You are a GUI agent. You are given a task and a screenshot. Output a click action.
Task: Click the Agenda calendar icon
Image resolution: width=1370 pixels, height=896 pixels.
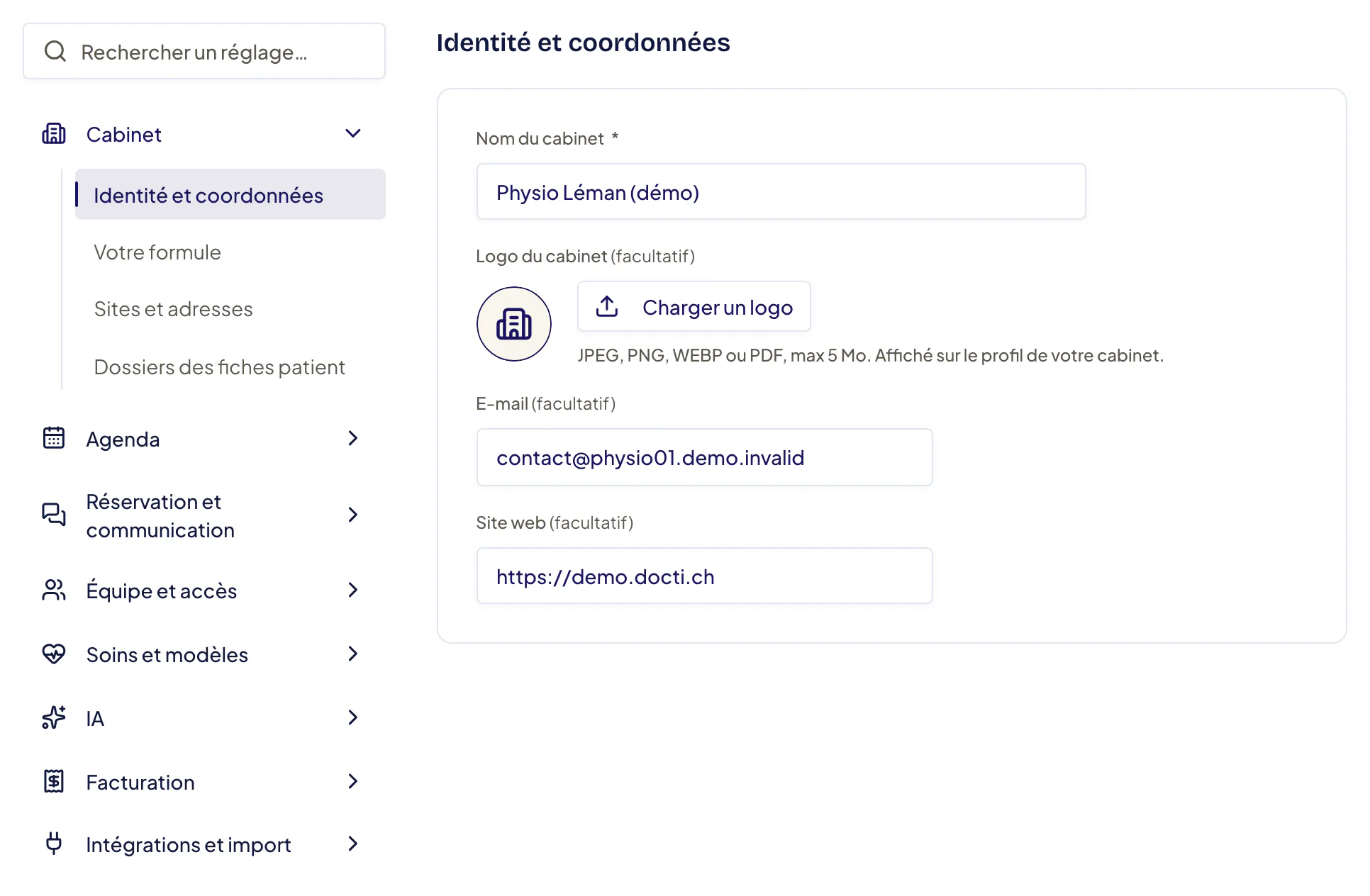tap(54, 438)
